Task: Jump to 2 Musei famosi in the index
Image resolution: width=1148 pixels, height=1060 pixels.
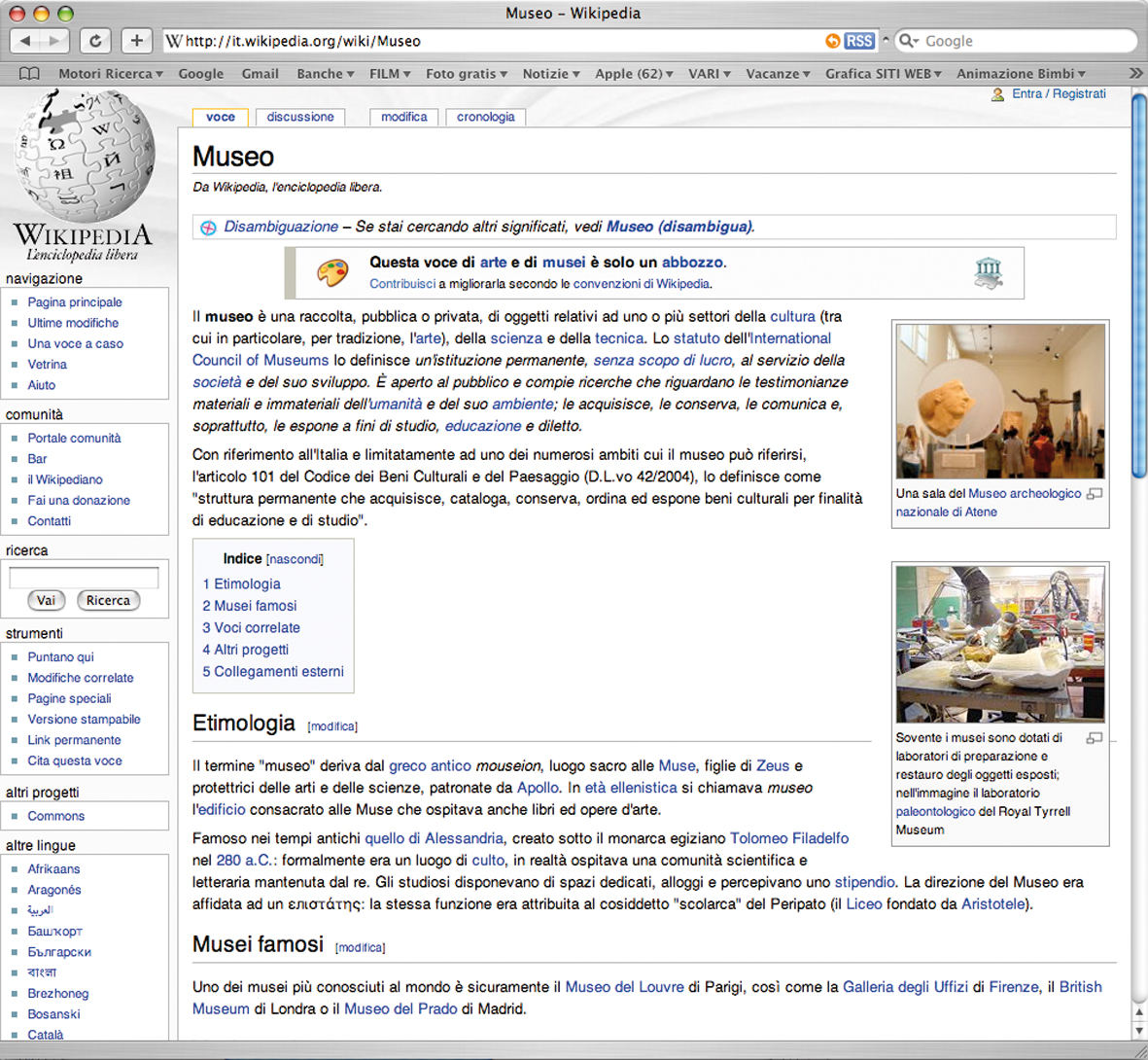Action: coord(250,606)
